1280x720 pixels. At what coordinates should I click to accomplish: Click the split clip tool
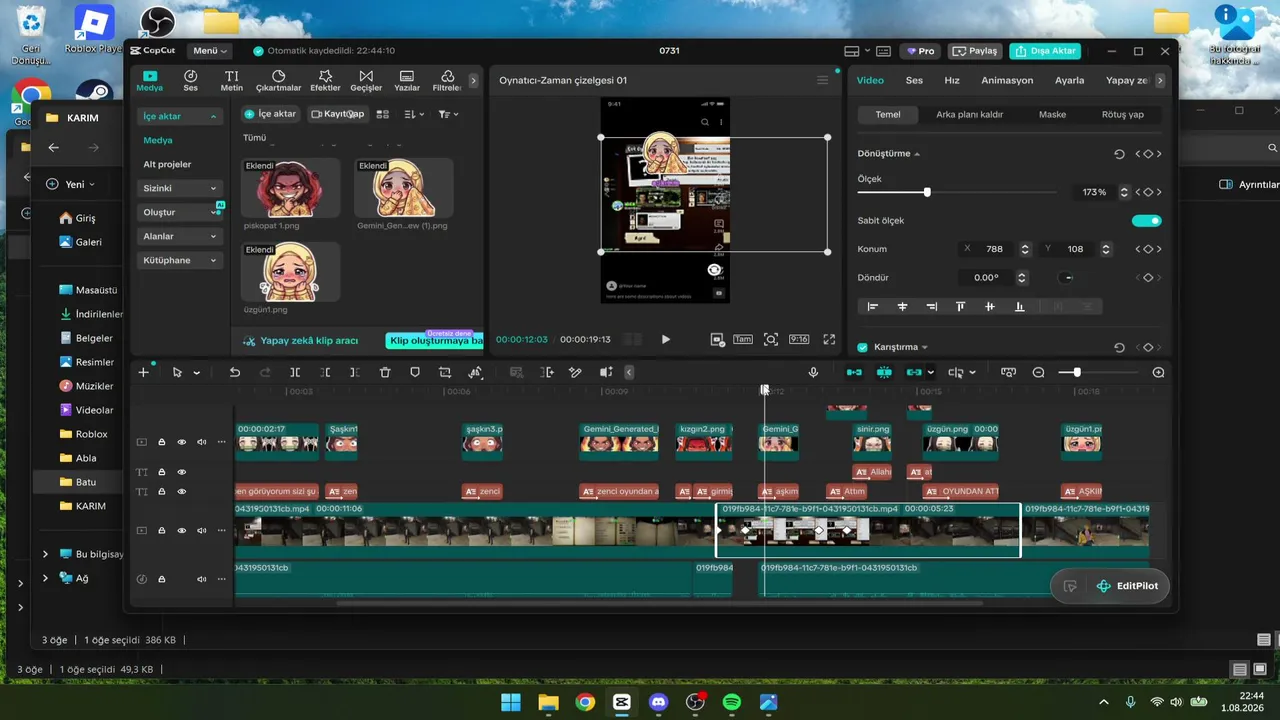[295, 372]
